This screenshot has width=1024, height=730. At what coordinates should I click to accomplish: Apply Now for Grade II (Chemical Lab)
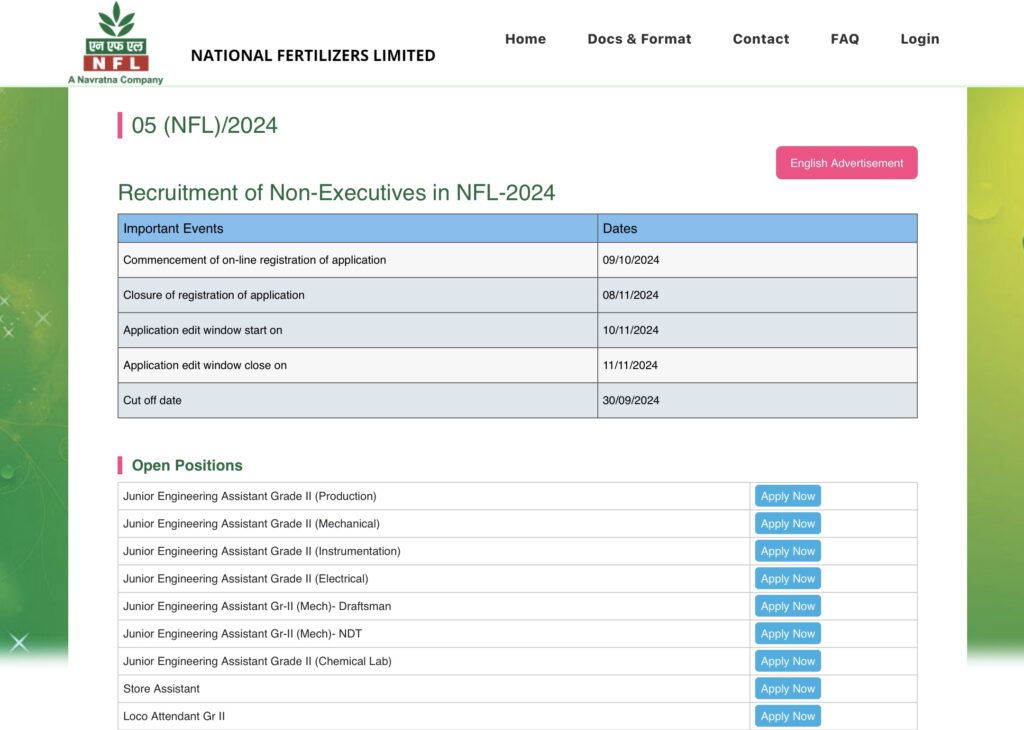(788, 661)
